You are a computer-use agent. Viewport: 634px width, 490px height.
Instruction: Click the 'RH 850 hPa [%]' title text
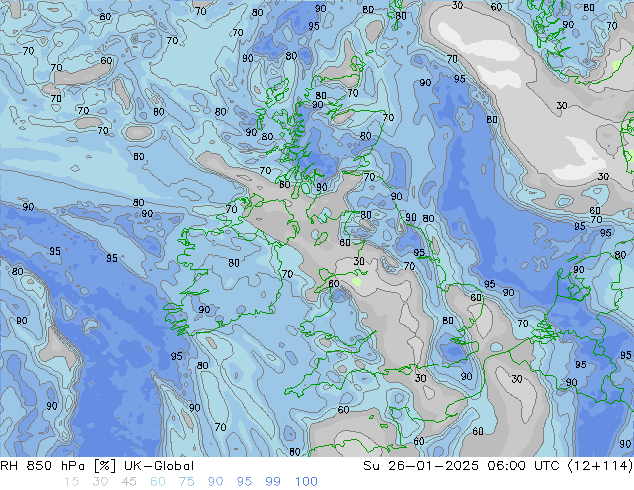[58, 466]
